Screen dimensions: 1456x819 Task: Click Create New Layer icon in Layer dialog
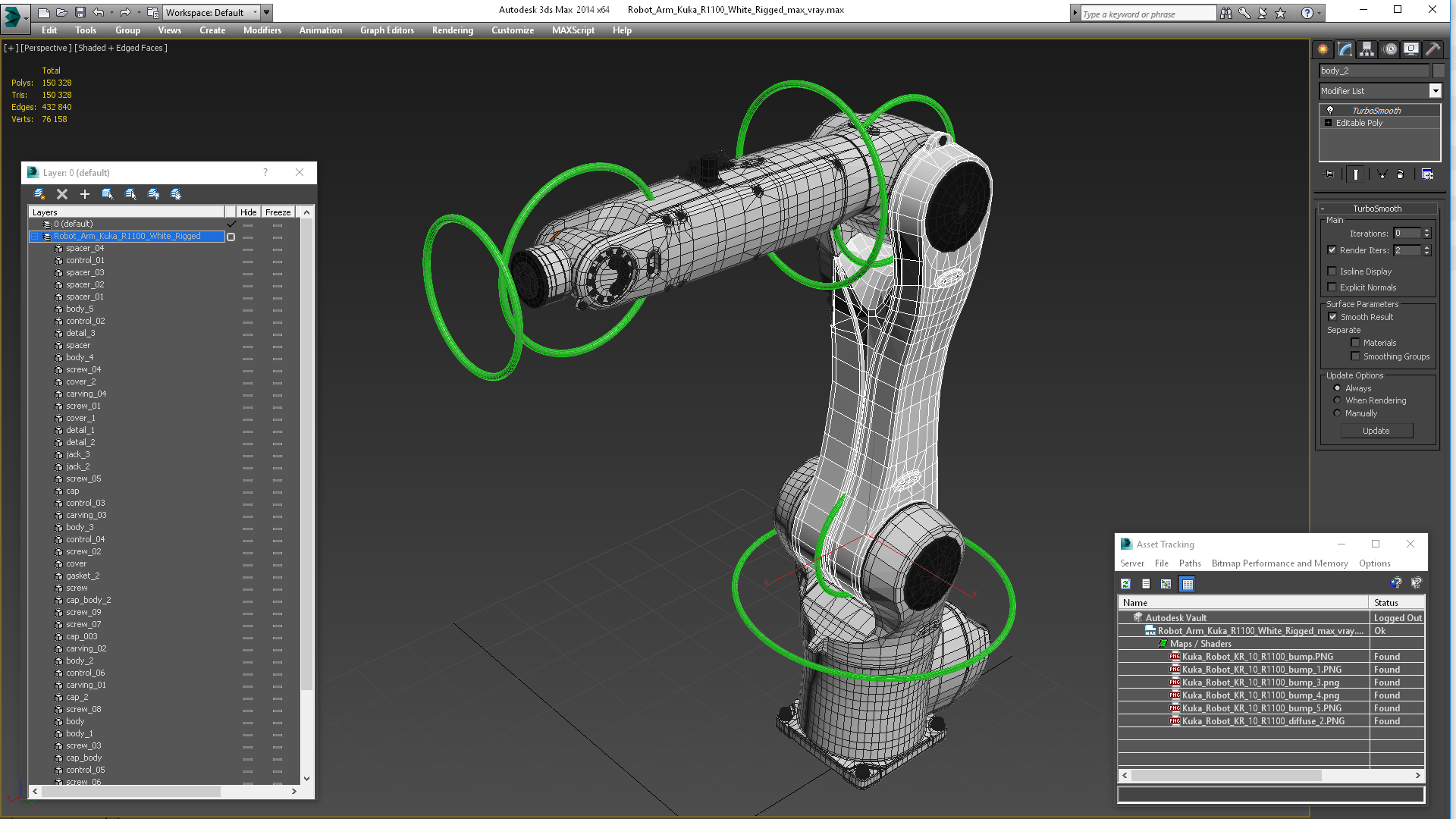[39, 194]
